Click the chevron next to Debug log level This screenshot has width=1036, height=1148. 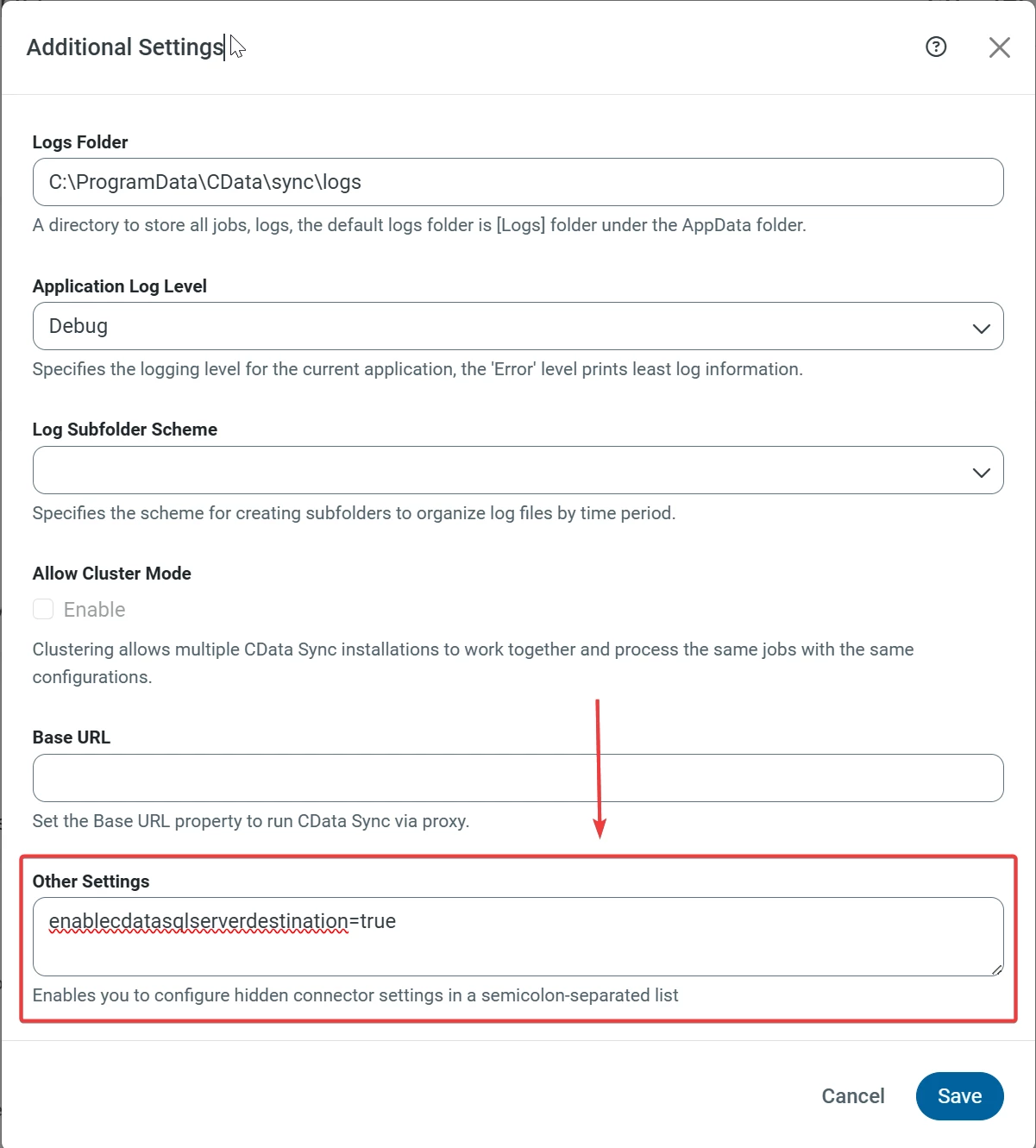coord(980,327)
